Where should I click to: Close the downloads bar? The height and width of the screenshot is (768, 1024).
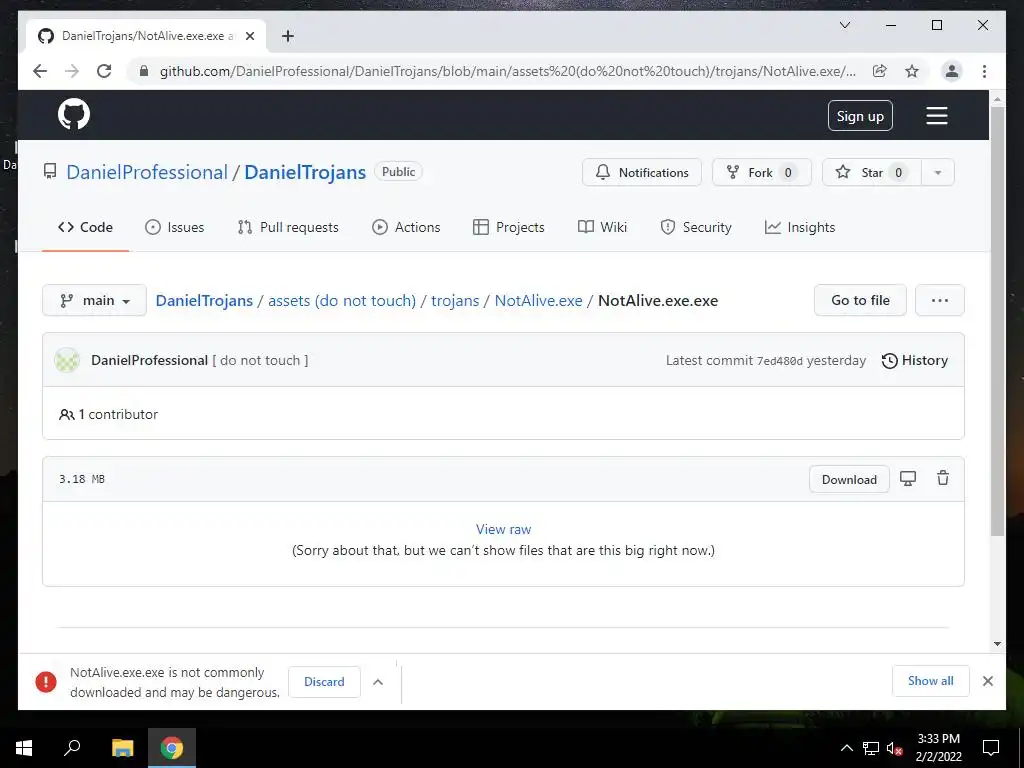coord(987,681)
